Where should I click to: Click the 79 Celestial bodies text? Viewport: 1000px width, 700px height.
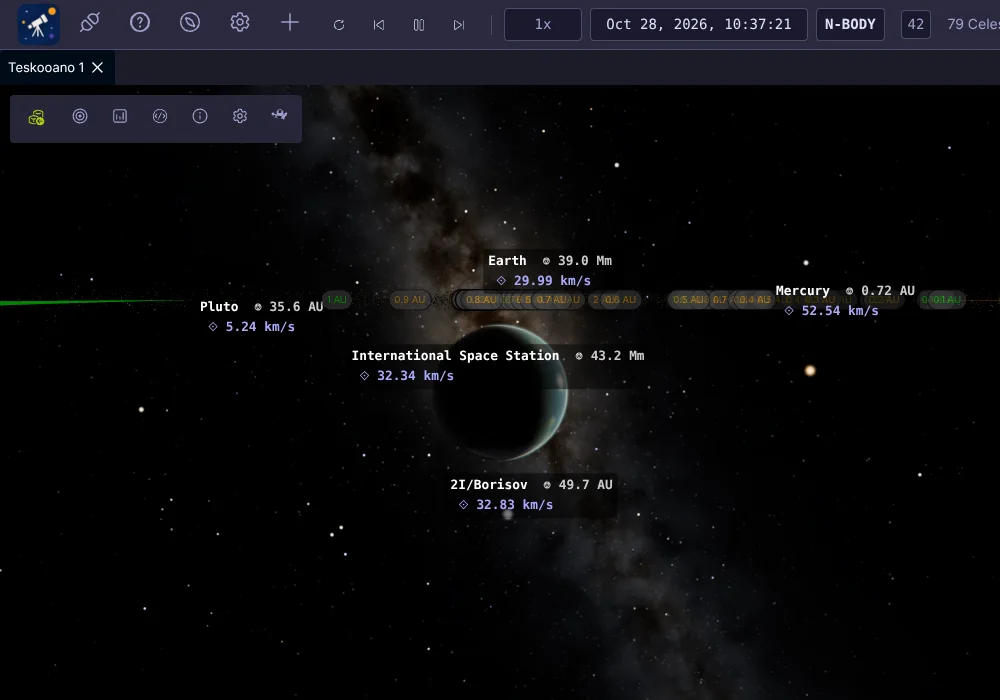pyautogui.click(x=973, y=24)
